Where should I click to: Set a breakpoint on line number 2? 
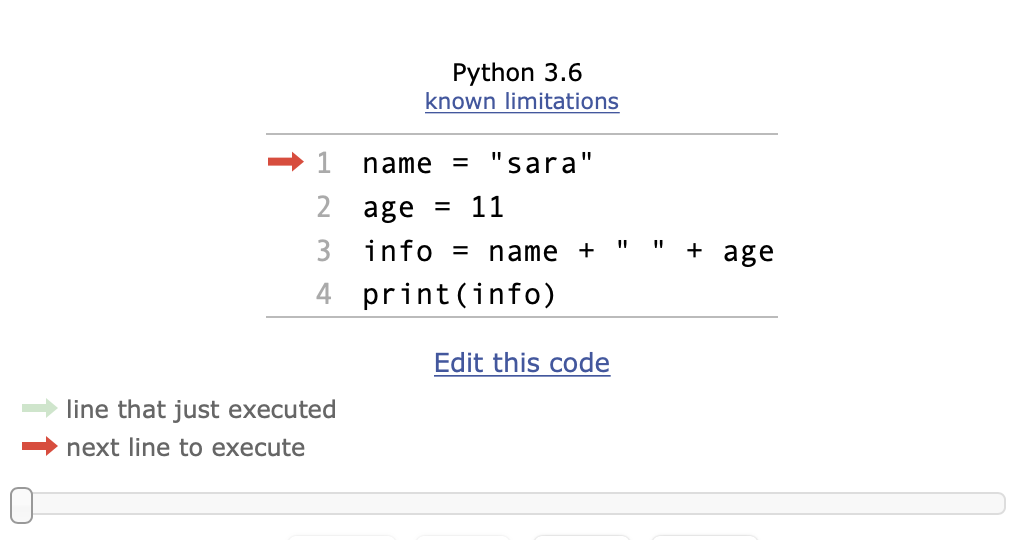(323, 207)
